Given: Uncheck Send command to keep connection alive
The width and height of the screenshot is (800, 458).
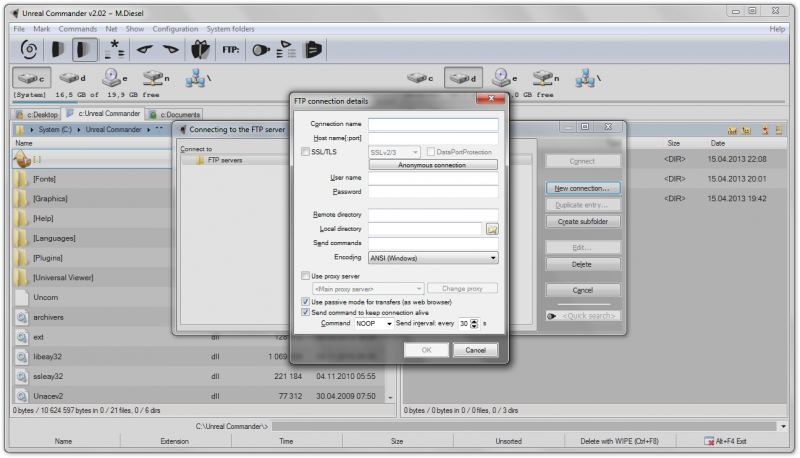Looking at the screenshot, I should click(305, 312).
